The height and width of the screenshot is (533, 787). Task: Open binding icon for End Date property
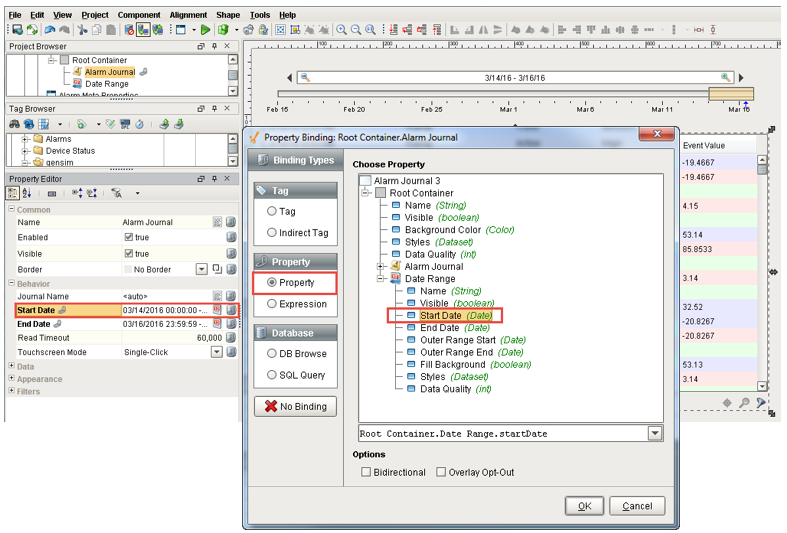231,324
